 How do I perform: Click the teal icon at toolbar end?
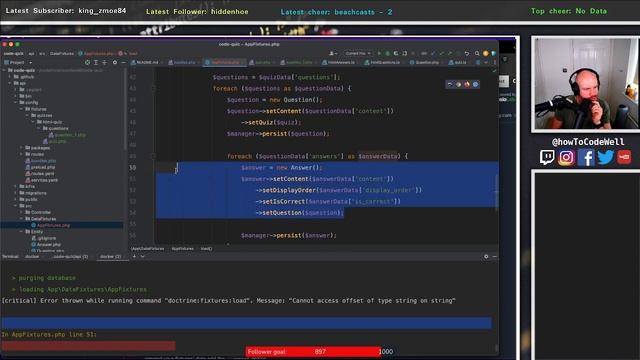tap(493, 53)
